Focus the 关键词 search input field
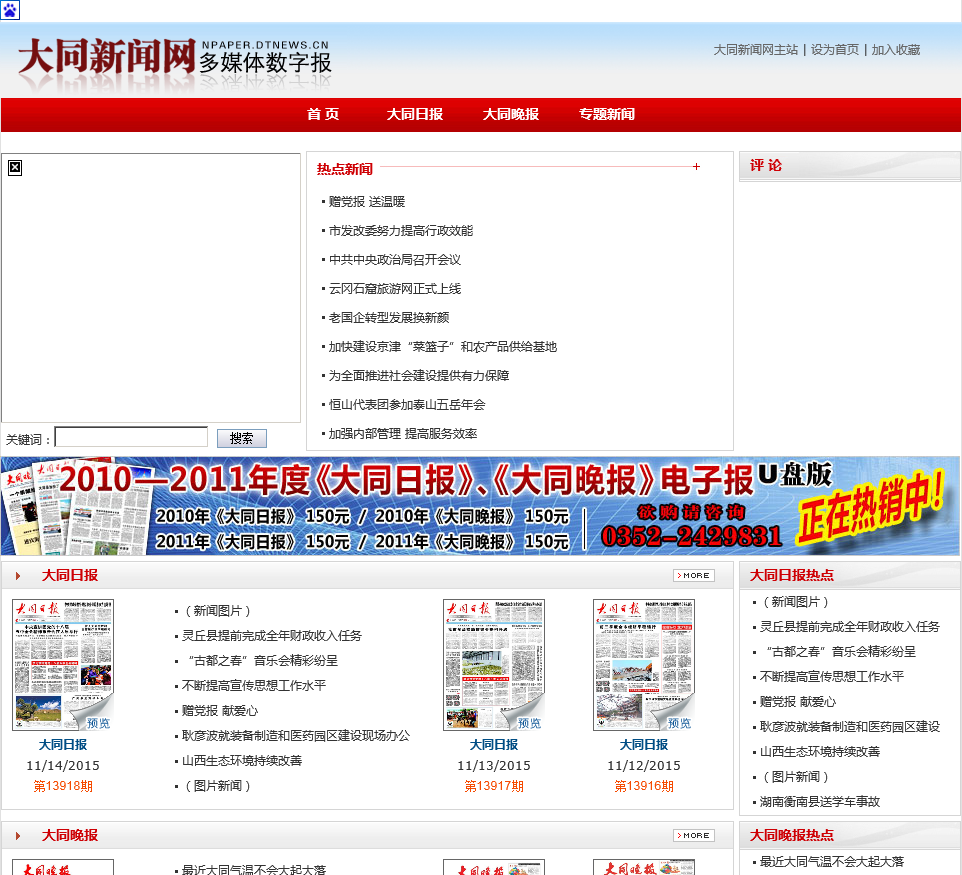The height and width of the screenshot is (875, 962). coord(131,437)
